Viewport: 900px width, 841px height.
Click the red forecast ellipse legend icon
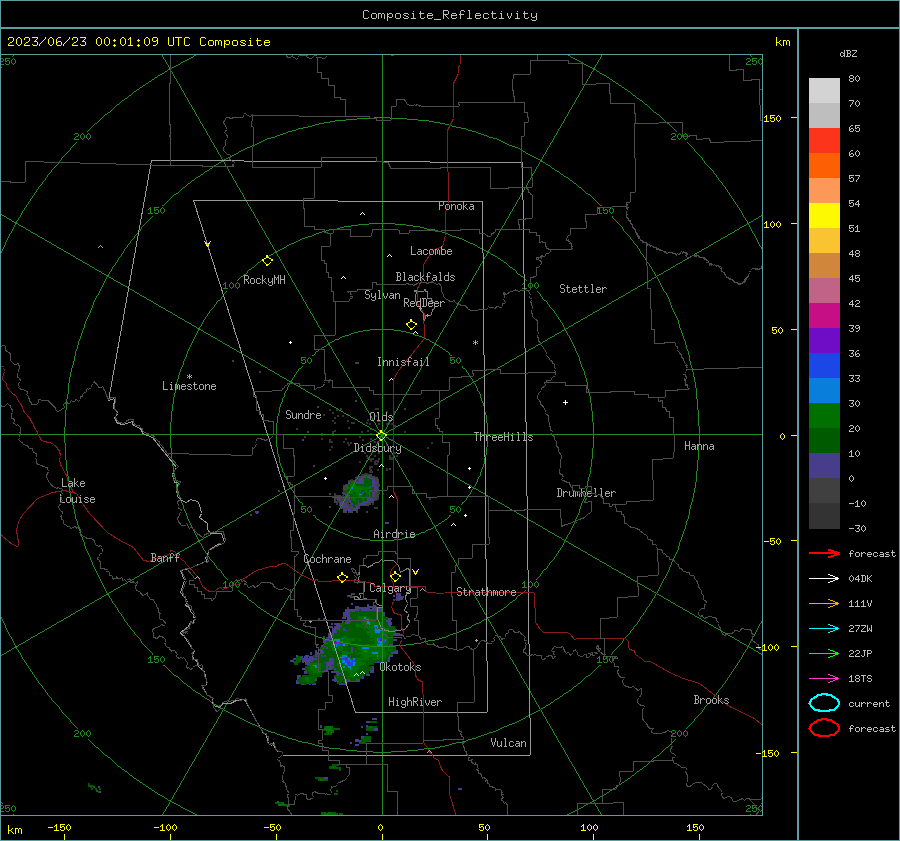point(824,728)
